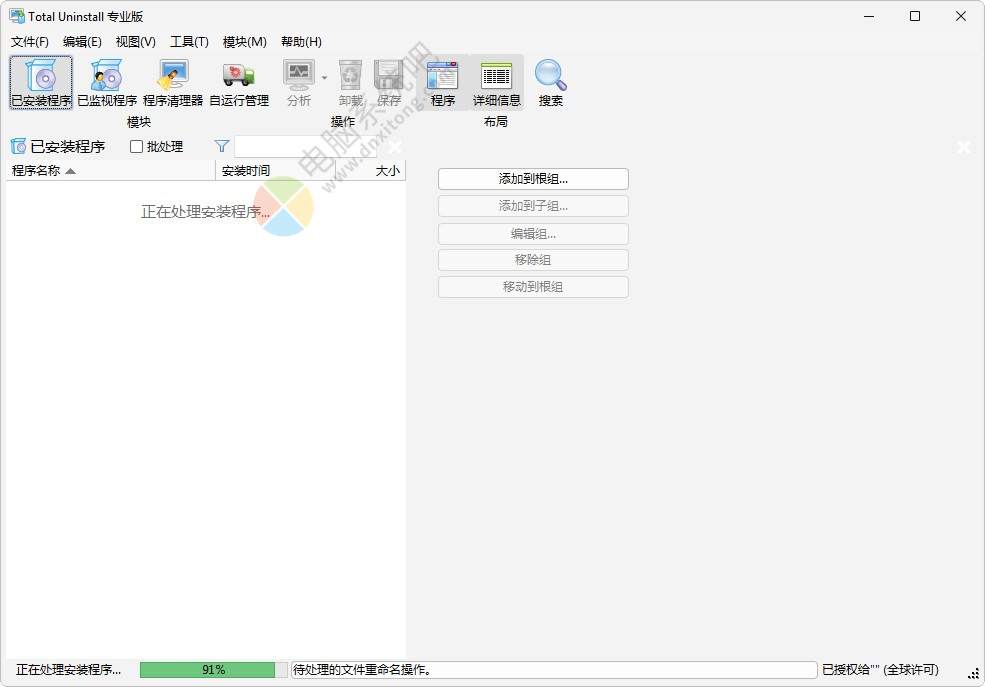The width and height of the screenshot is (985, 687).
Task: Sort list by 安装时间 column header
Action: coord(274,171)
